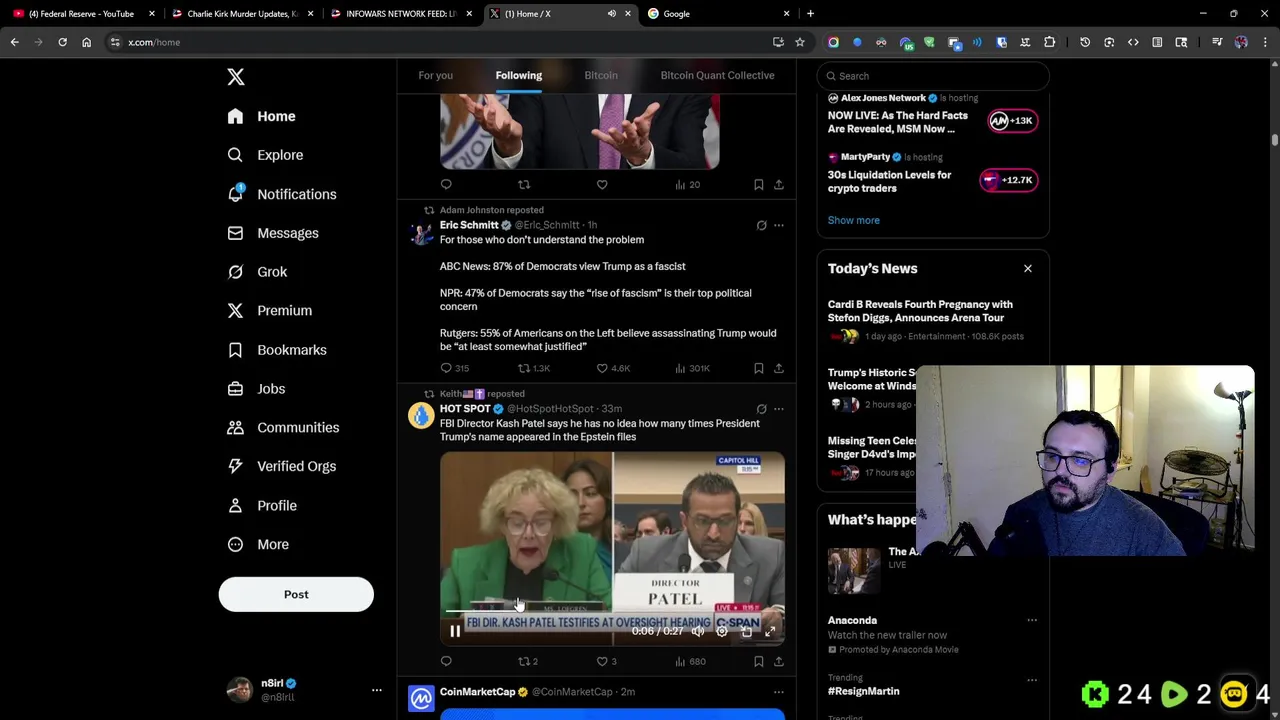
Task: Bookmark the top post with 20 views
Action: point(759,184)
